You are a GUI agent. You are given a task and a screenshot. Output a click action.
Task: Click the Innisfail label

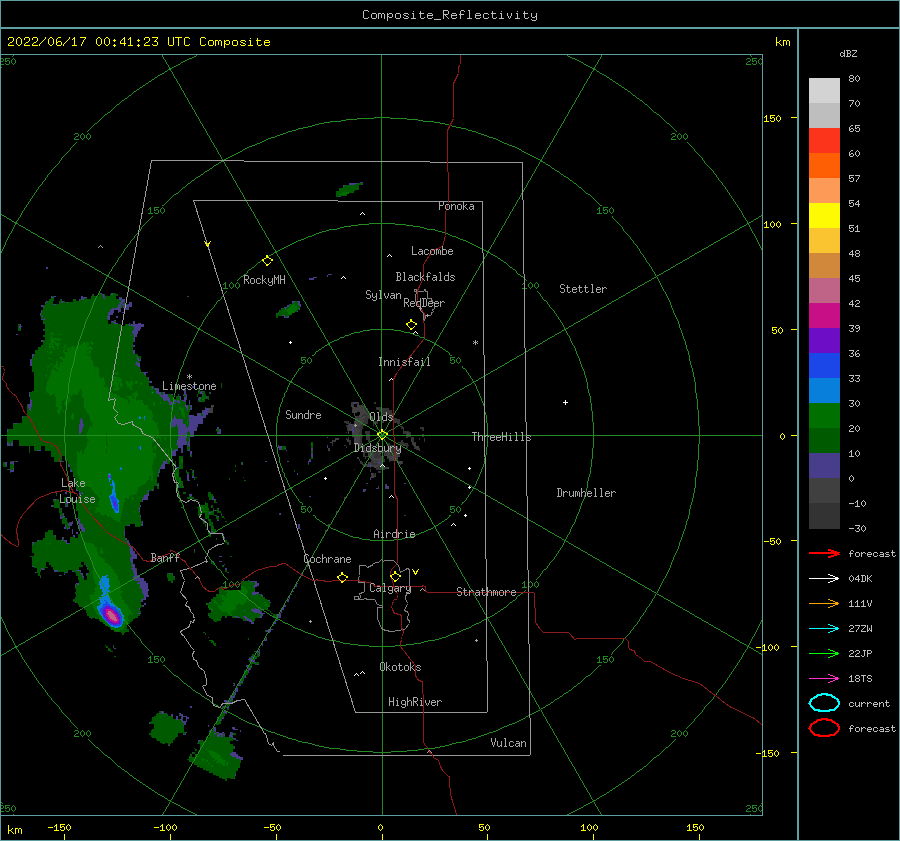pos(404,362)
